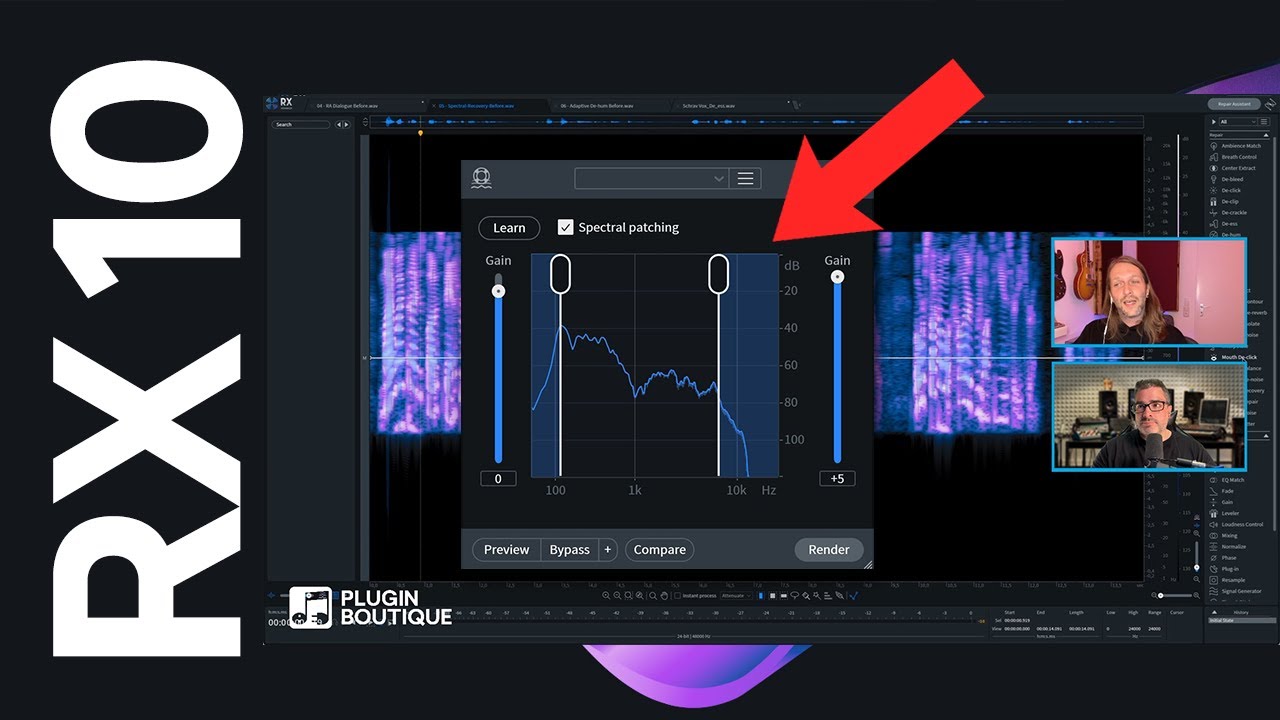Viewport: 1280px width, 720px height.
Task: Click the Search field in left panel
Action: pyautogui.click(x=301, y=124)
